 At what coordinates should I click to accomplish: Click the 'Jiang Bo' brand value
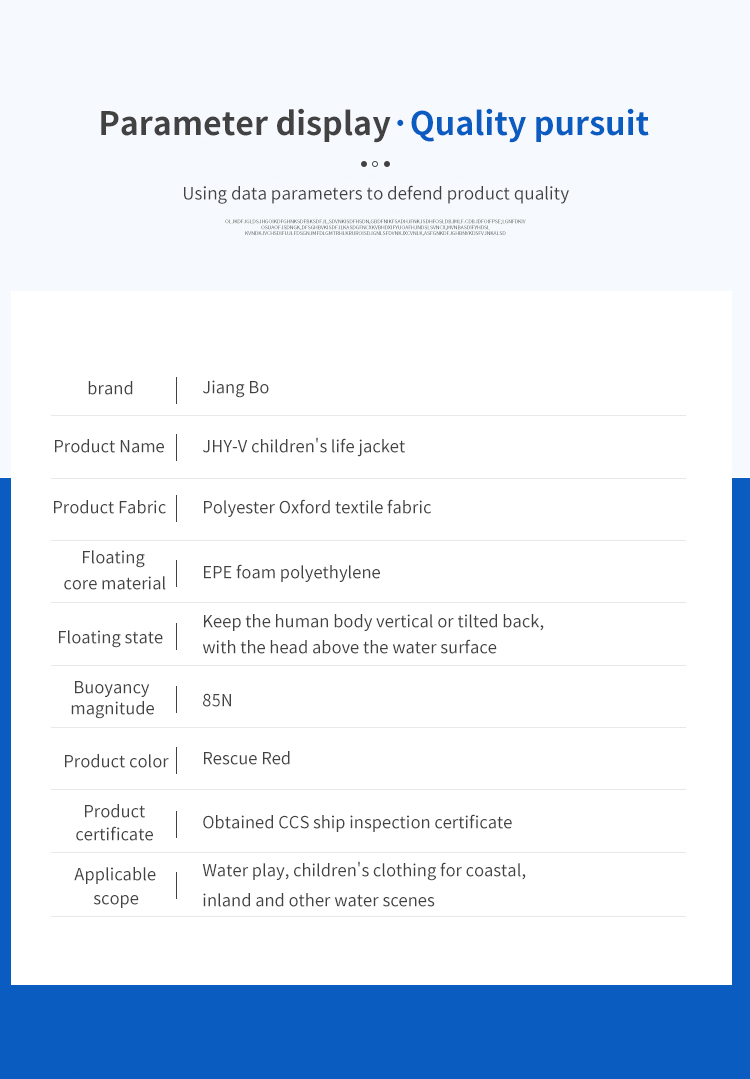coord(235,387)
